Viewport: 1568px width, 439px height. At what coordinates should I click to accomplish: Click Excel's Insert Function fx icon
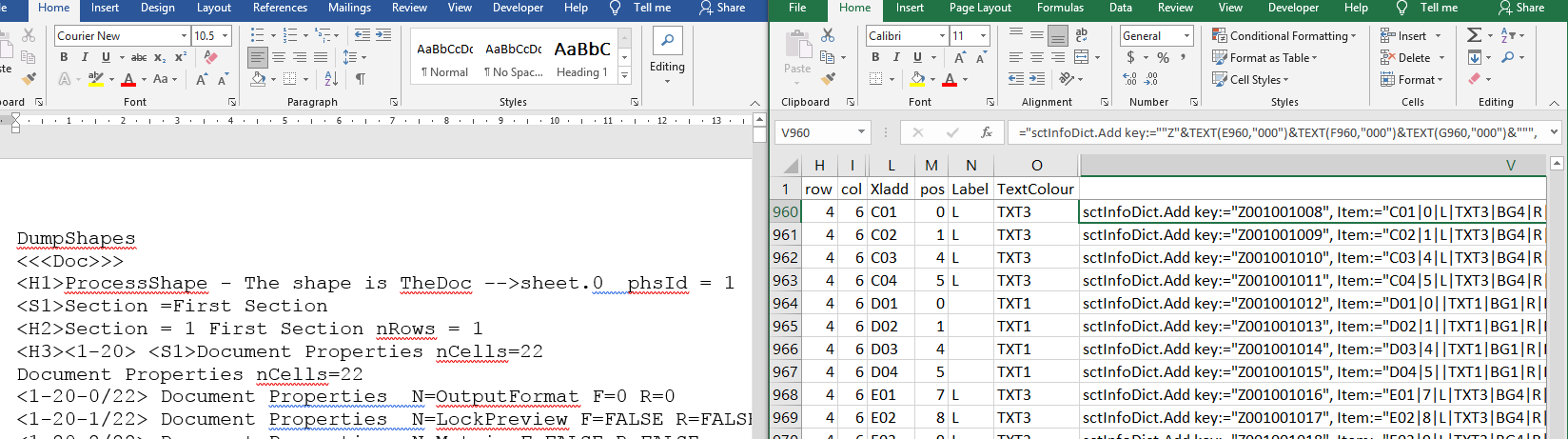987,132
